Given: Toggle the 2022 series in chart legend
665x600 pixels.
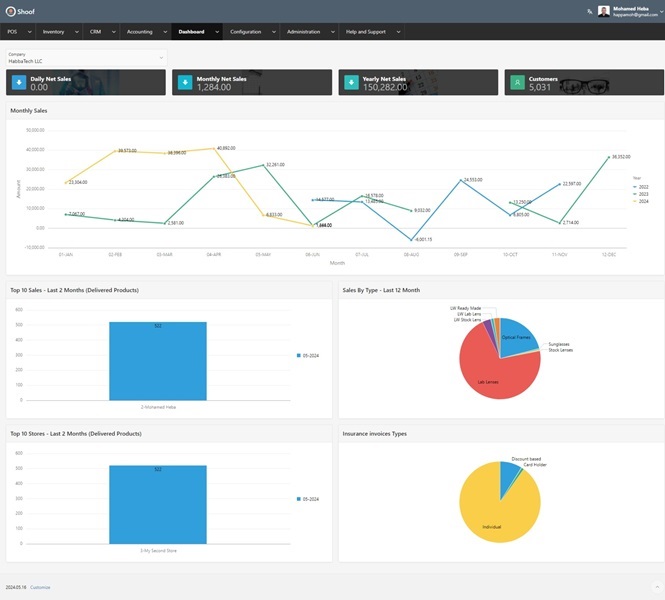Looking at the screenshot, I should (x=641, y=187).
